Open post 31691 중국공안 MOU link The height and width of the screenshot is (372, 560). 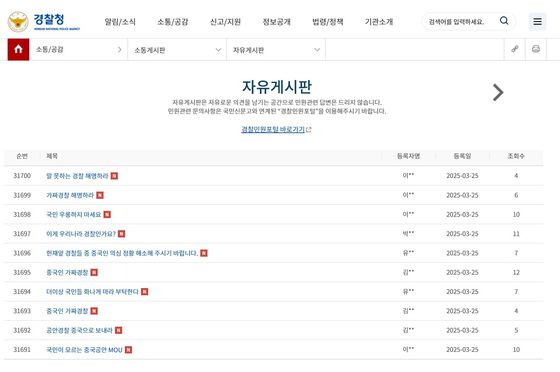tap(84, 350)
